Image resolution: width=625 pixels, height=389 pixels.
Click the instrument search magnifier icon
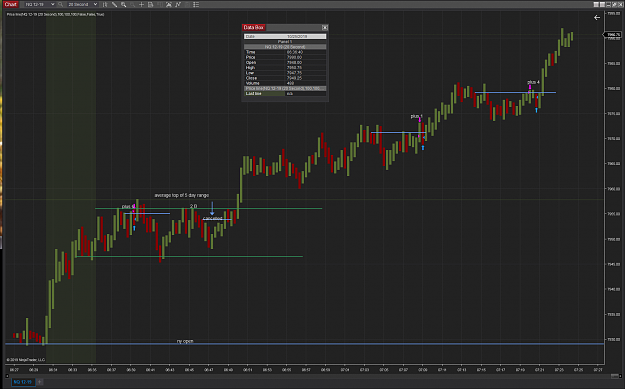coord(61,4)
